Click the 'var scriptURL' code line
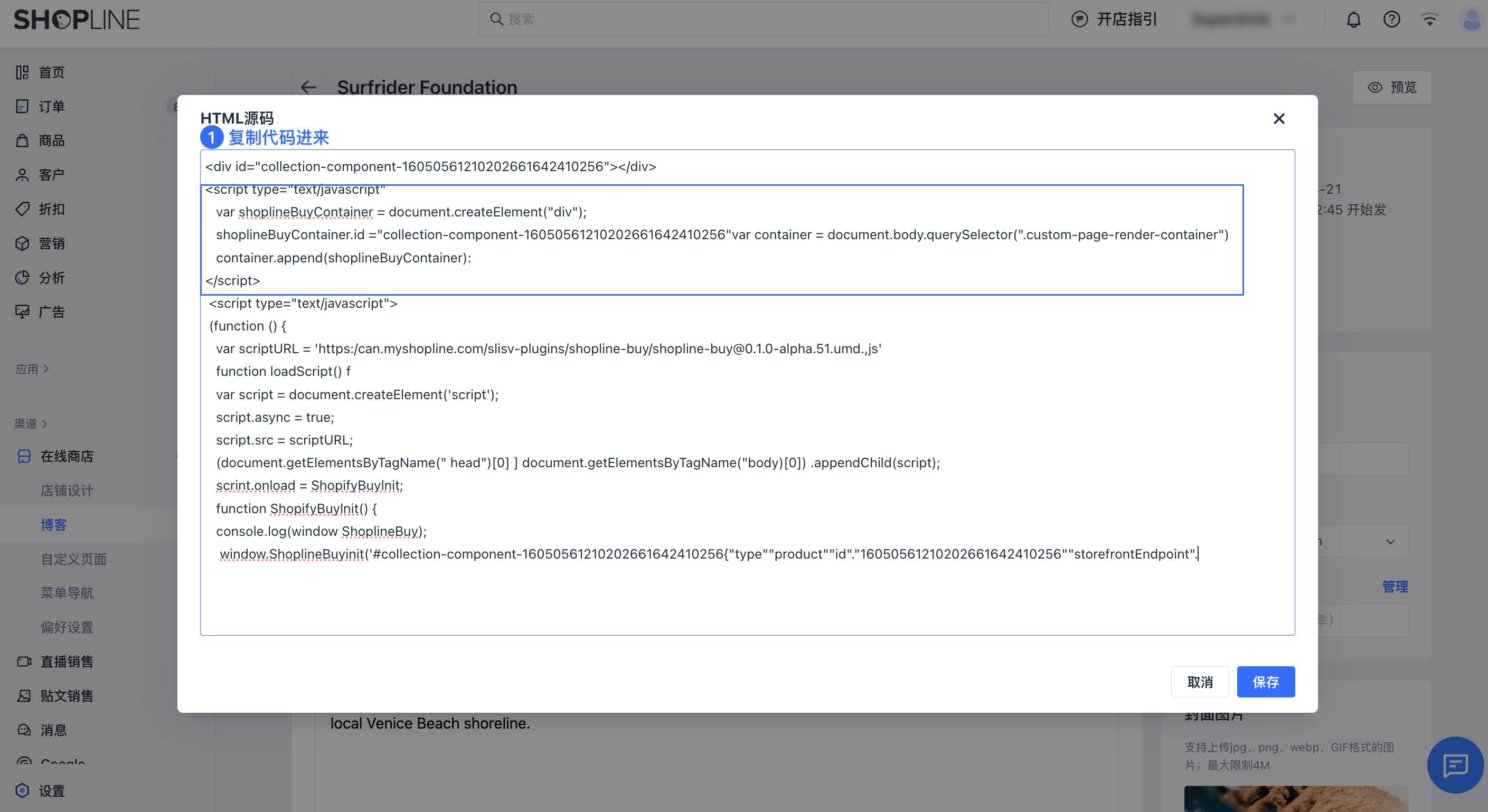Image resolution: width=1488 pixels, height=812 pixels. (x=548, y=349)
